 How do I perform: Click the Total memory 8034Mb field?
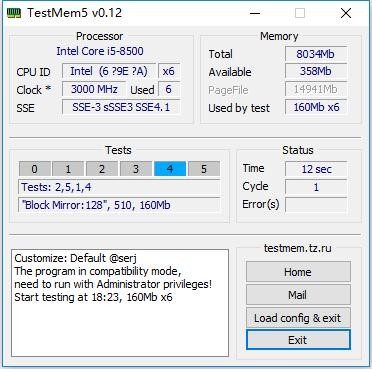click(x=316, y=54)
